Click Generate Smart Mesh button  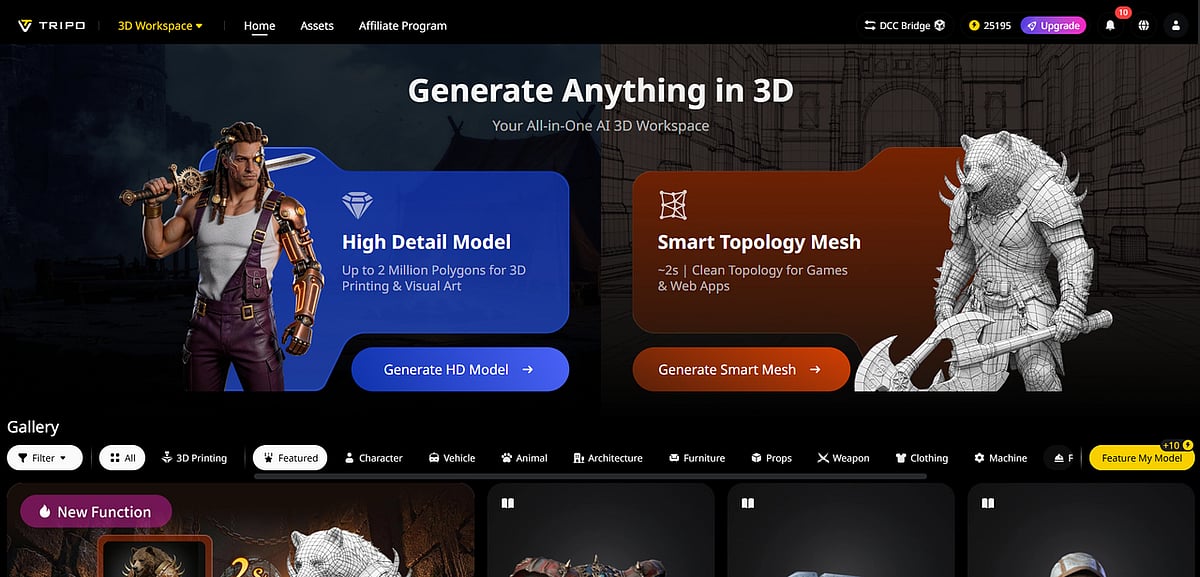tap(741, 369)
